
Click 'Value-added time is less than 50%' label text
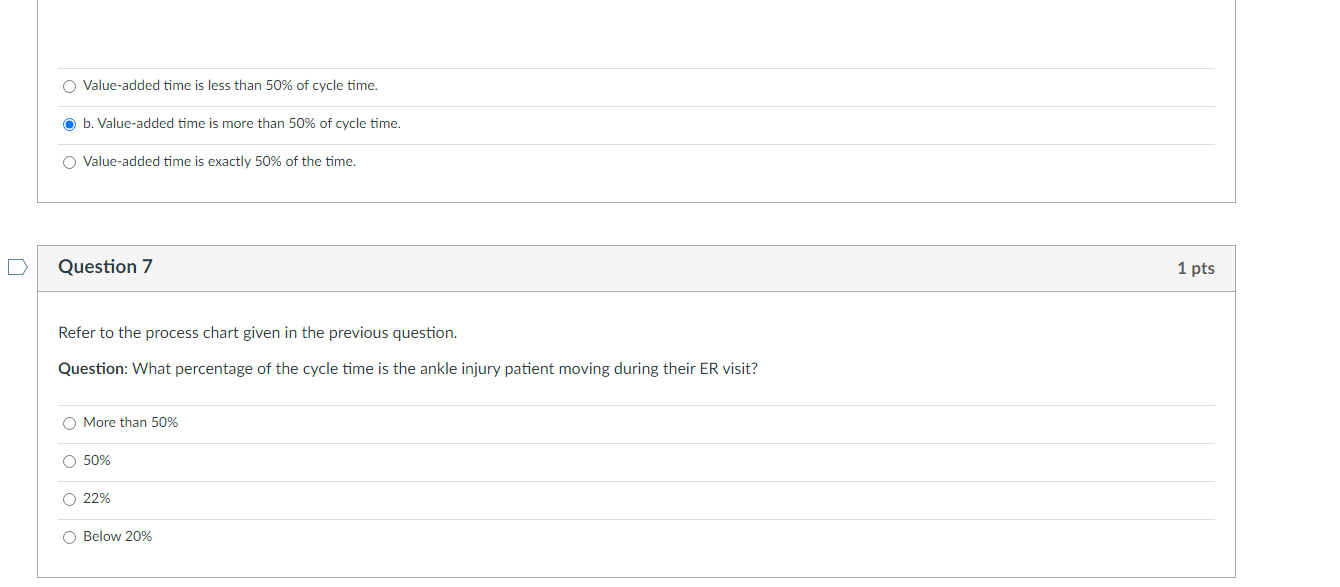point(230,86)
